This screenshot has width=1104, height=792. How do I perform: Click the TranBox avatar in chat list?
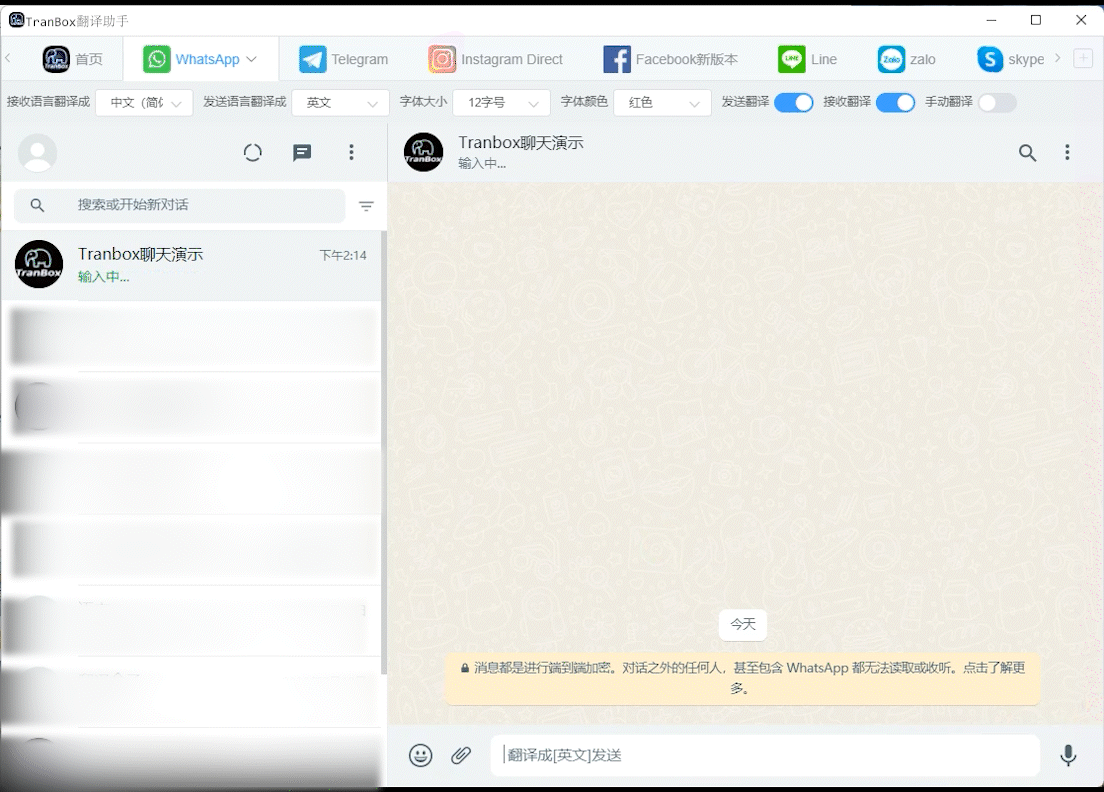click(39, 265)
